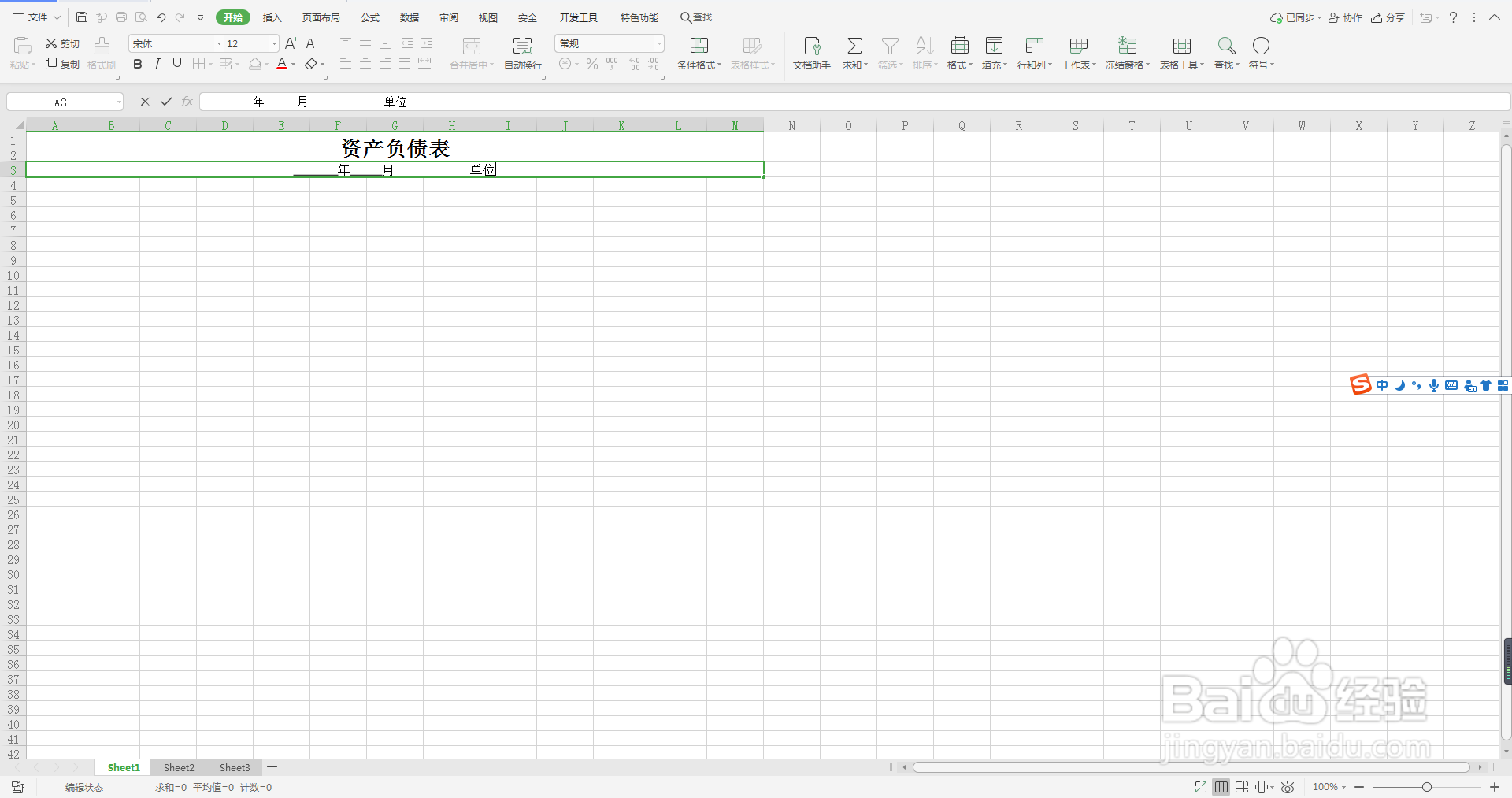This screenshot has width=1512, height=798.
Task: Toggle 自动换行 wrap text
Action: pos(523,54)
